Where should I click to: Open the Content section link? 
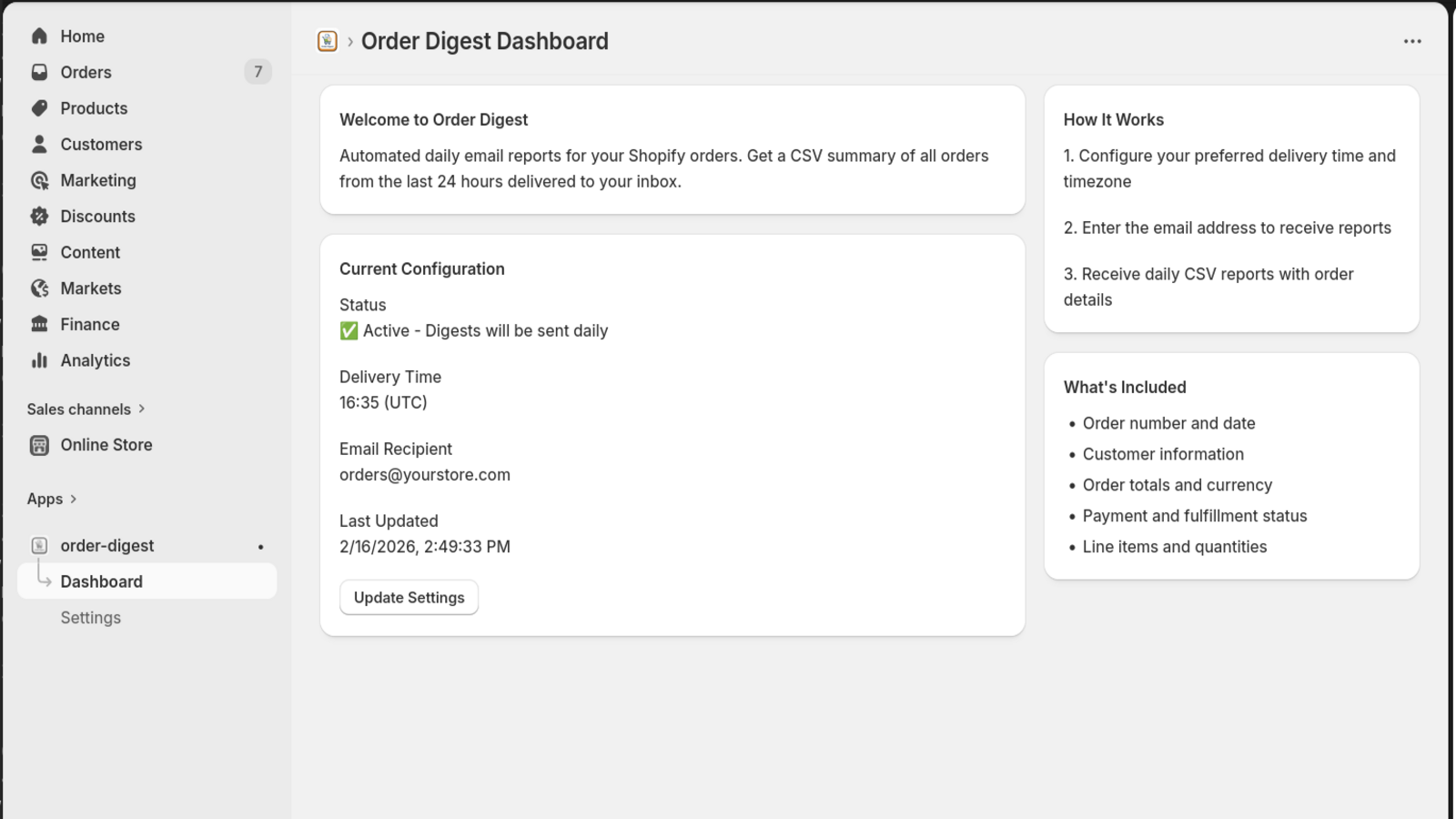coord(90,252)
